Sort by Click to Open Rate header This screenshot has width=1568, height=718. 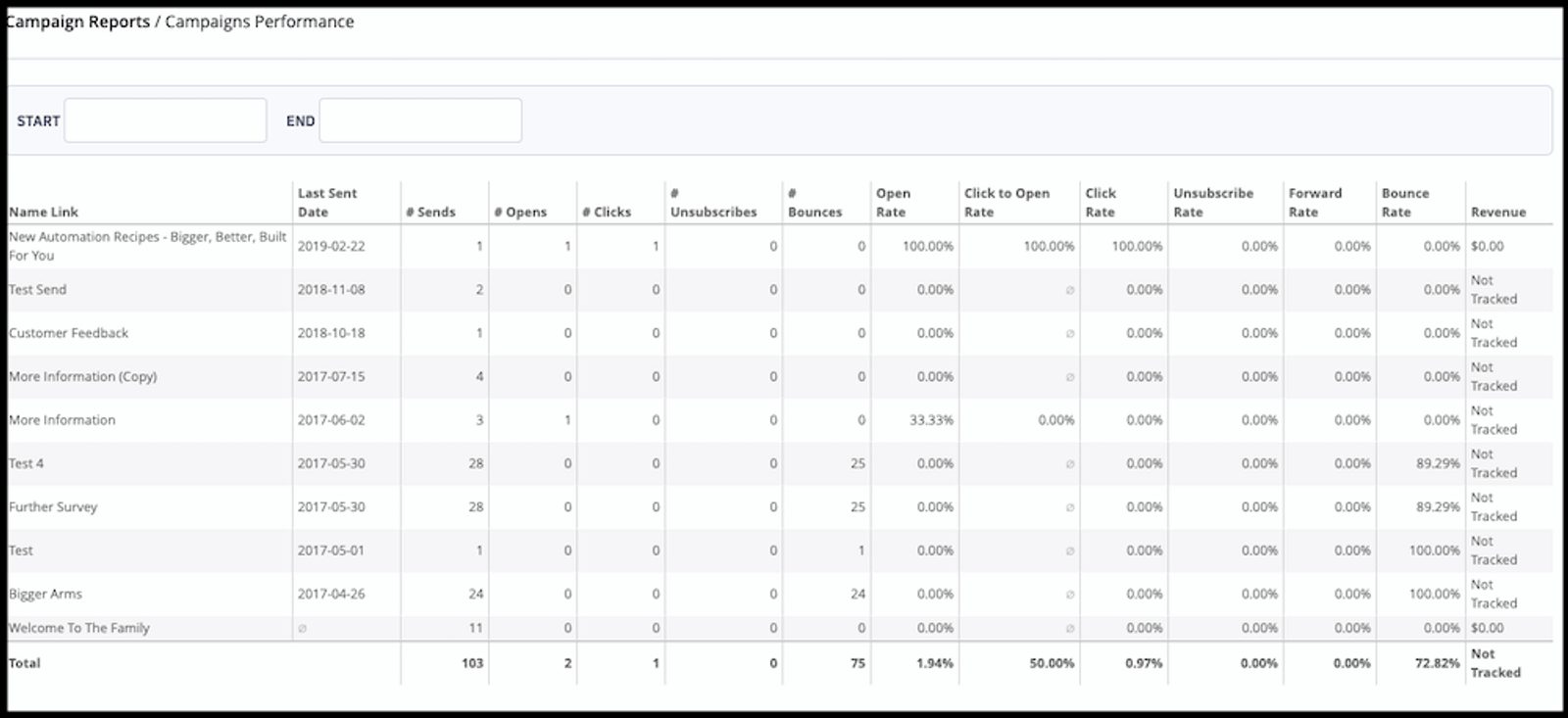(1006, 203)
